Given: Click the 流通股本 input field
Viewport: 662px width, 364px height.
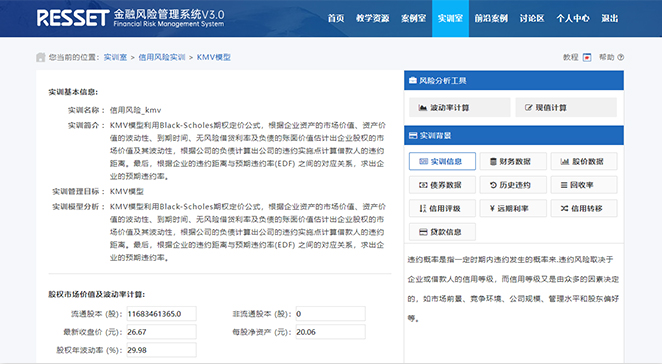Looking at the screenshot, I should tap(161, 314).
